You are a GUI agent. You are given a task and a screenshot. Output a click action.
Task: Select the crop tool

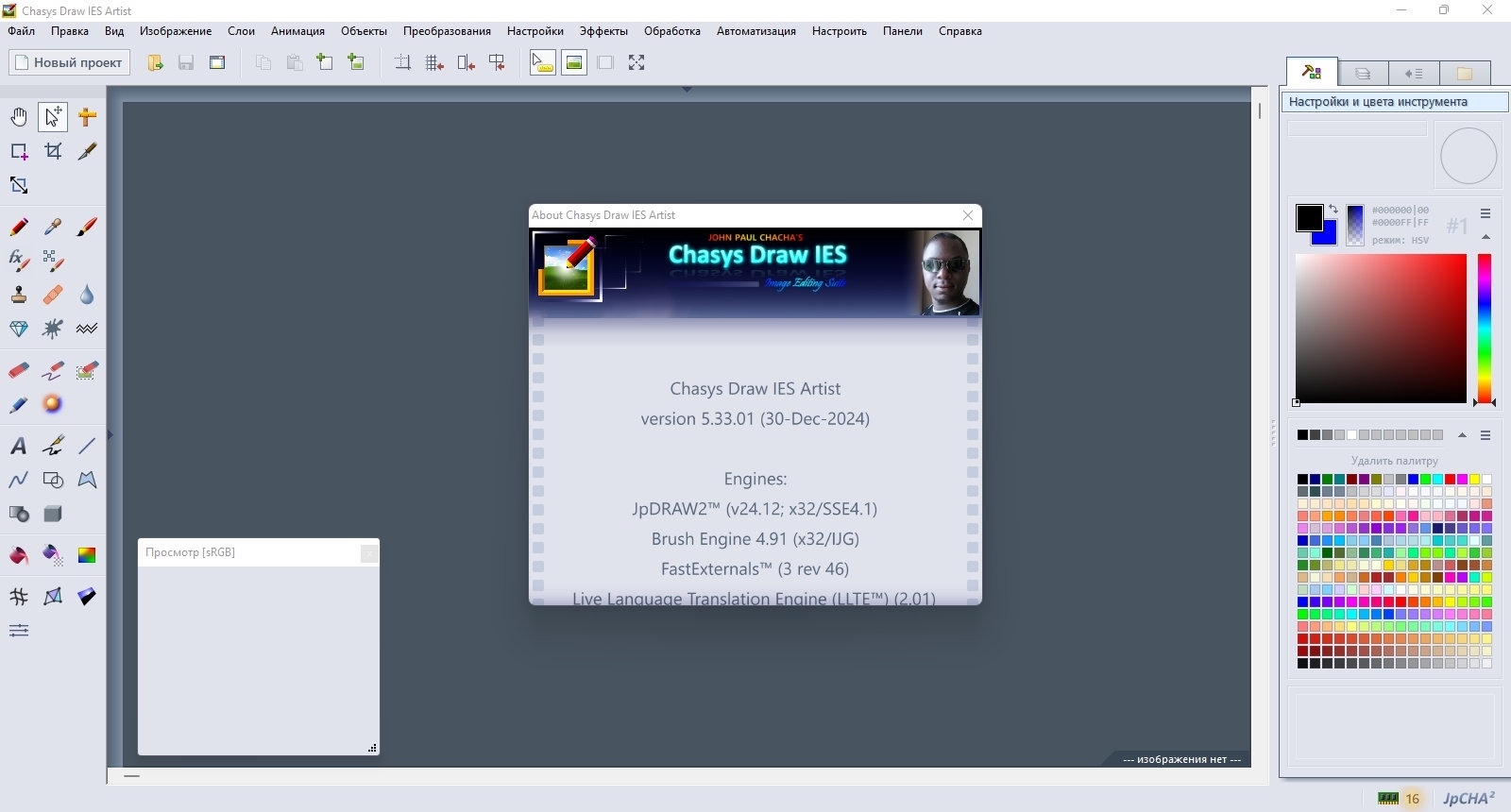point(53,151)
